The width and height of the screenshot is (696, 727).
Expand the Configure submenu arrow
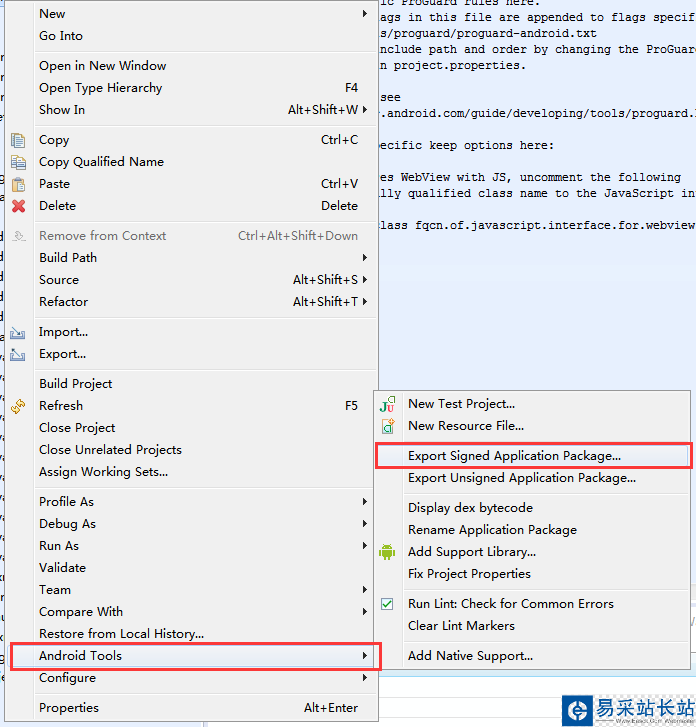click(365, 678)
